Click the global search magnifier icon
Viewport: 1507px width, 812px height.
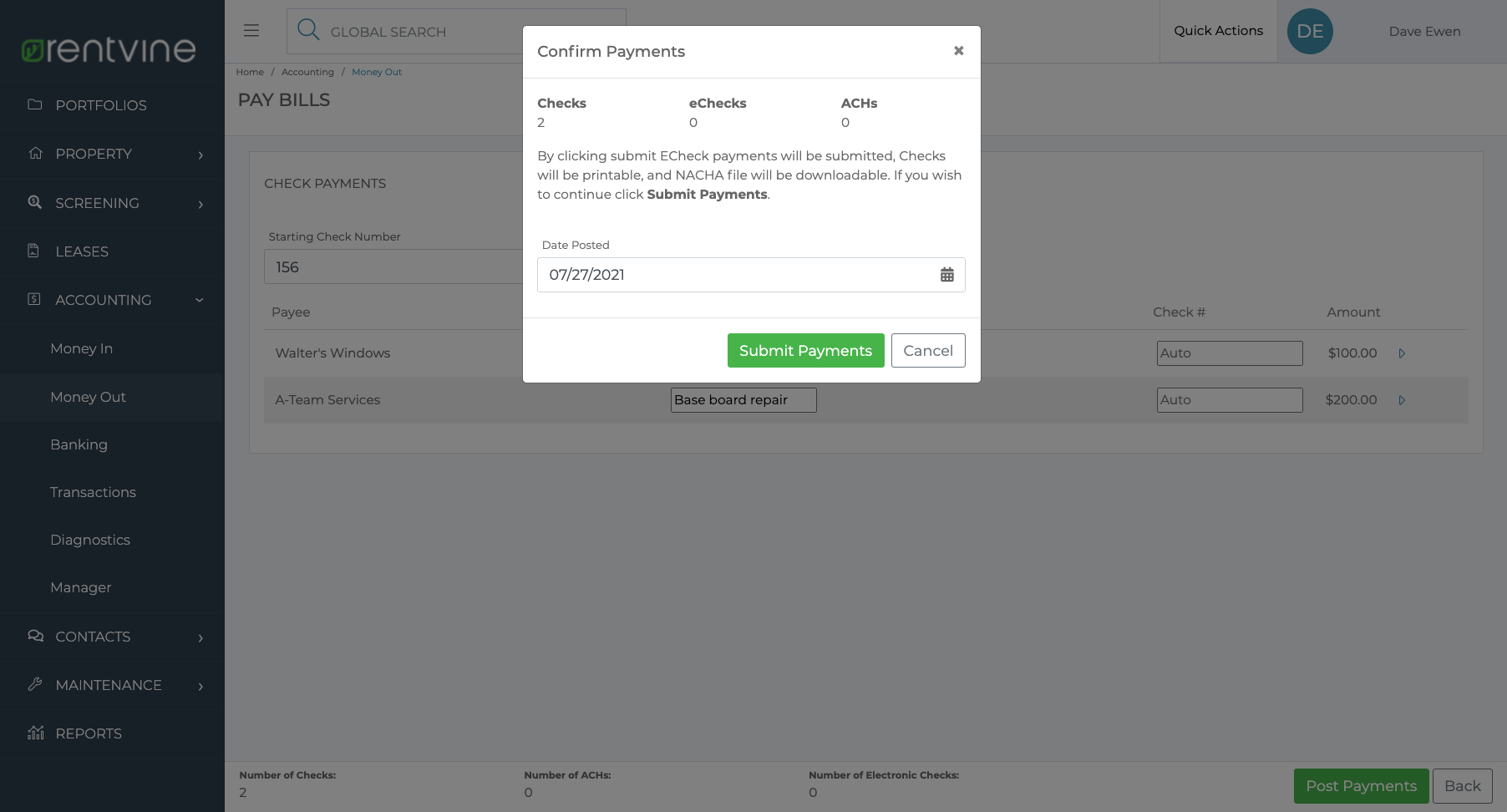click(x=308, y=30)
